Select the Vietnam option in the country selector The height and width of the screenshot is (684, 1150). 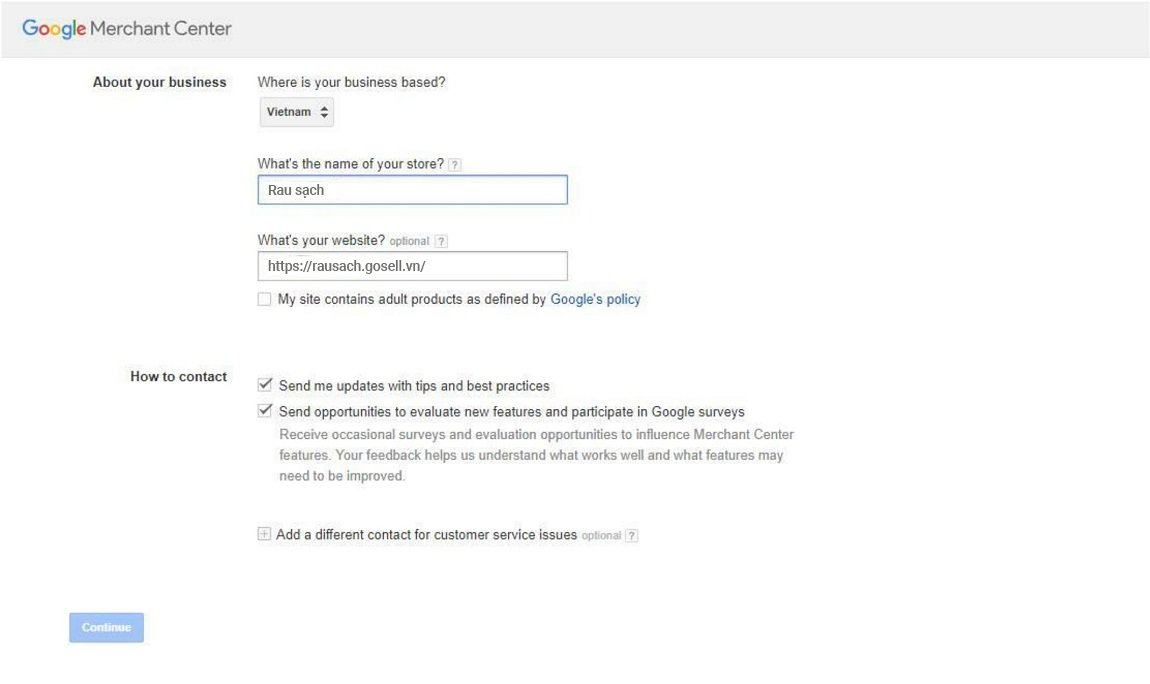(290, 112)
